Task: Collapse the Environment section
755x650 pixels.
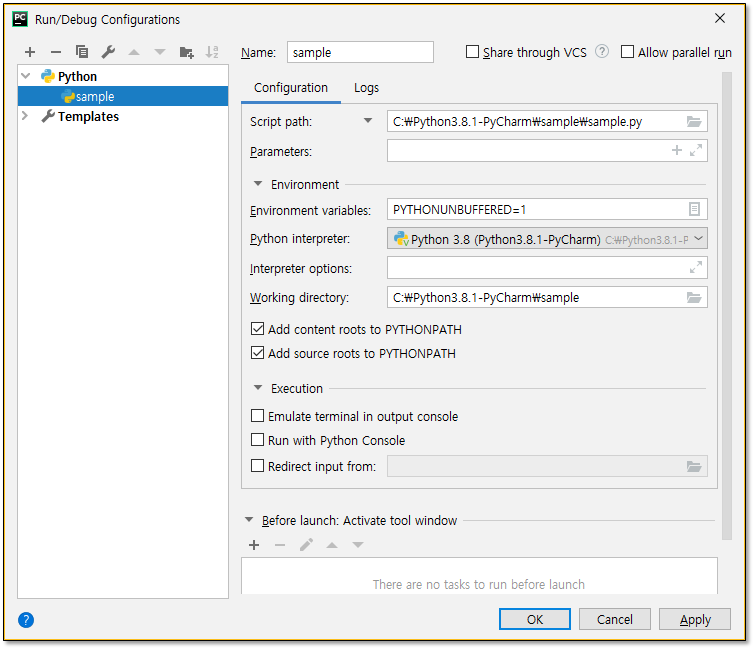Action: click(258, 184)
